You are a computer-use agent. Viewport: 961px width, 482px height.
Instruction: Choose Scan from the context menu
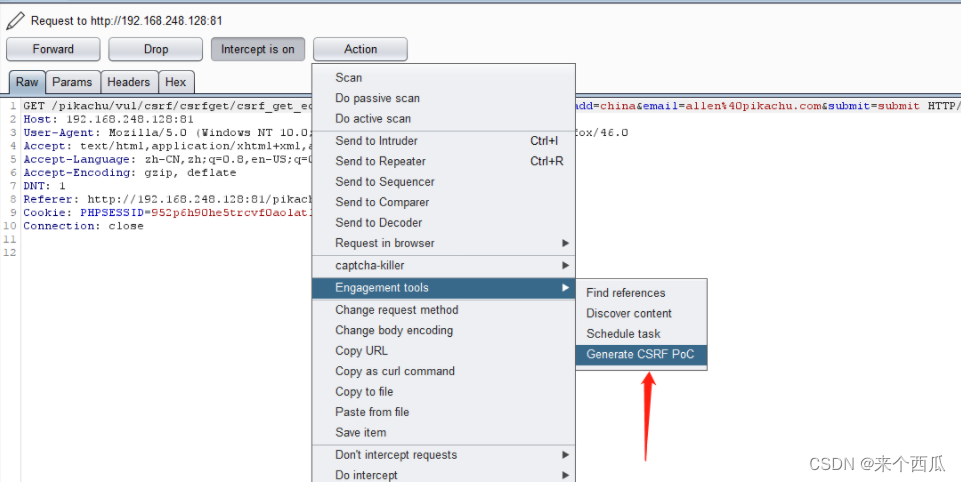444,78
